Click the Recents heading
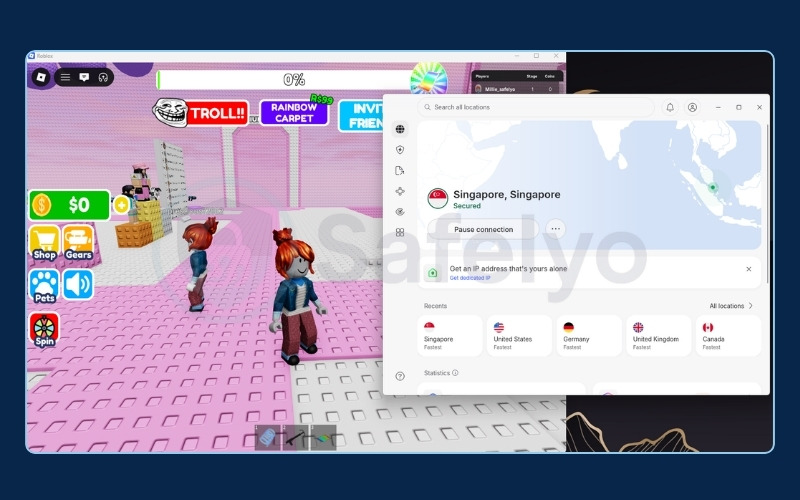 (x=435, y=306)
